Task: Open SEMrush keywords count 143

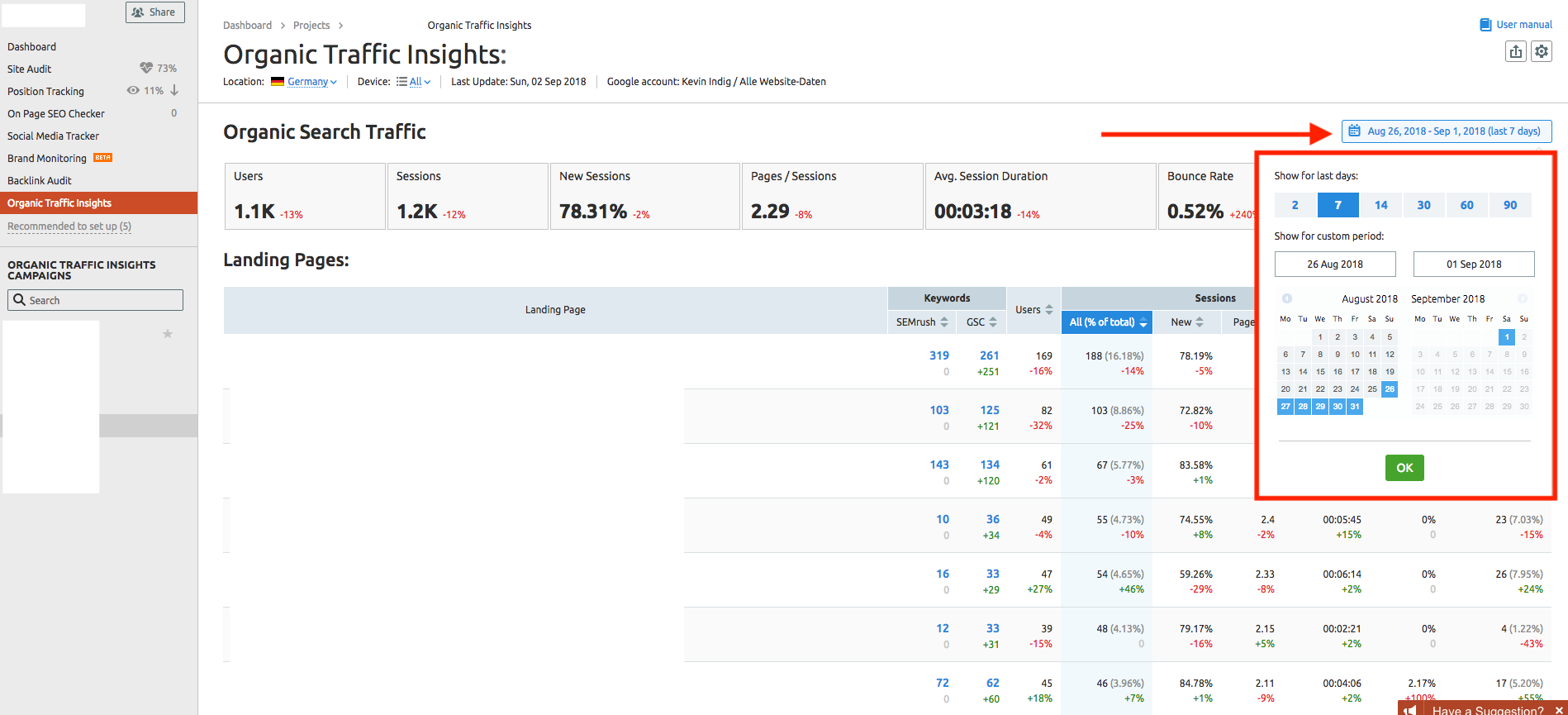Action: pos(939,465)
